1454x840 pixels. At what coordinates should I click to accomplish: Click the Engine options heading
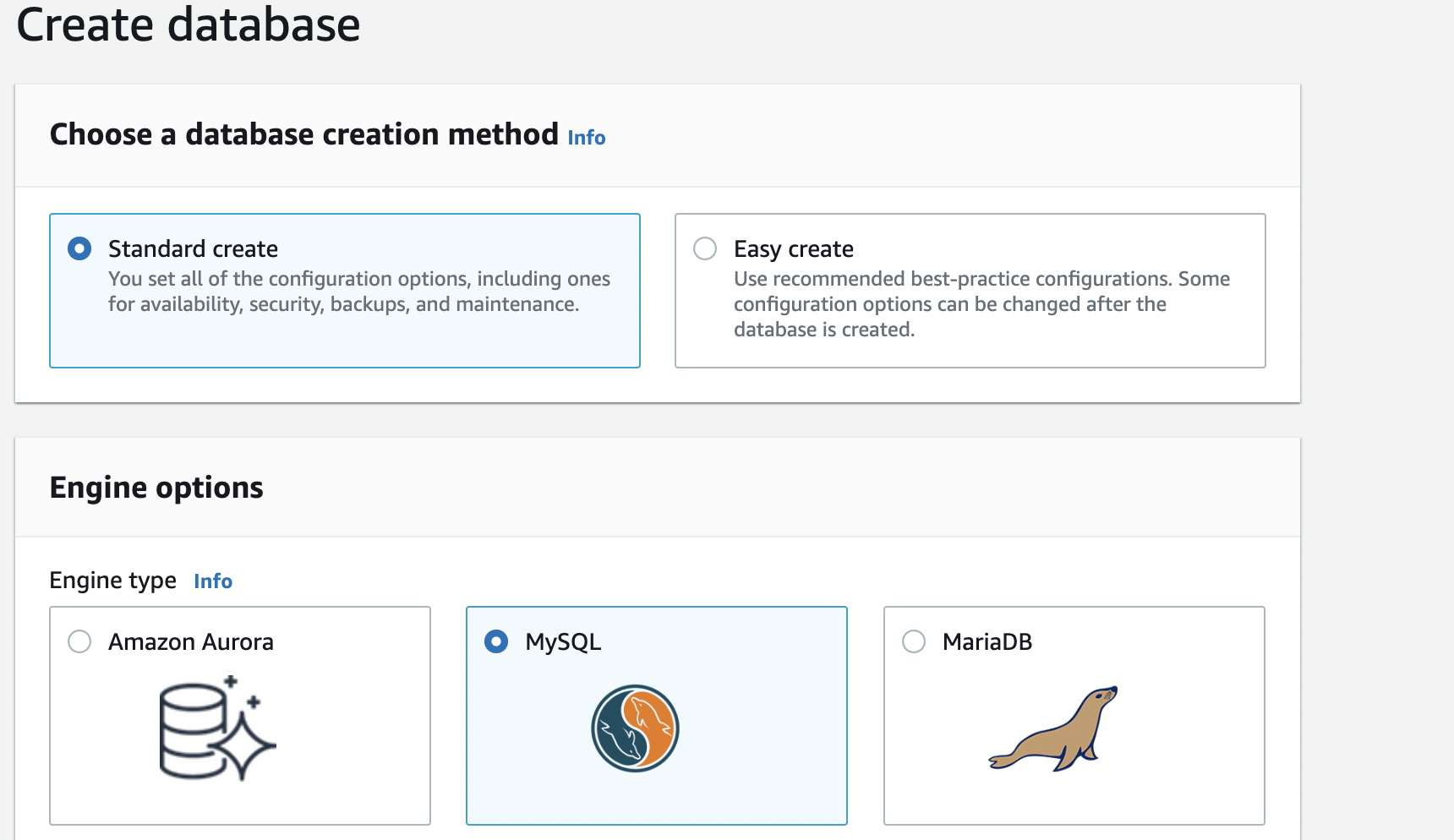156,488
